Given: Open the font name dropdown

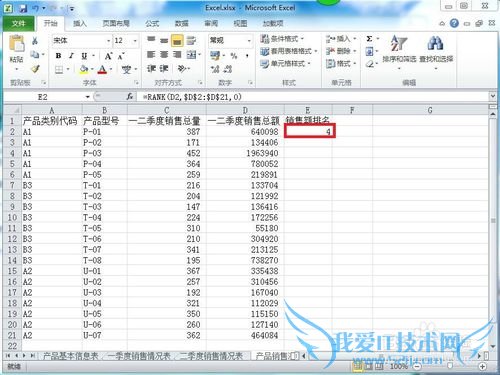Looking at the screenshot, I should pos(108,41).
